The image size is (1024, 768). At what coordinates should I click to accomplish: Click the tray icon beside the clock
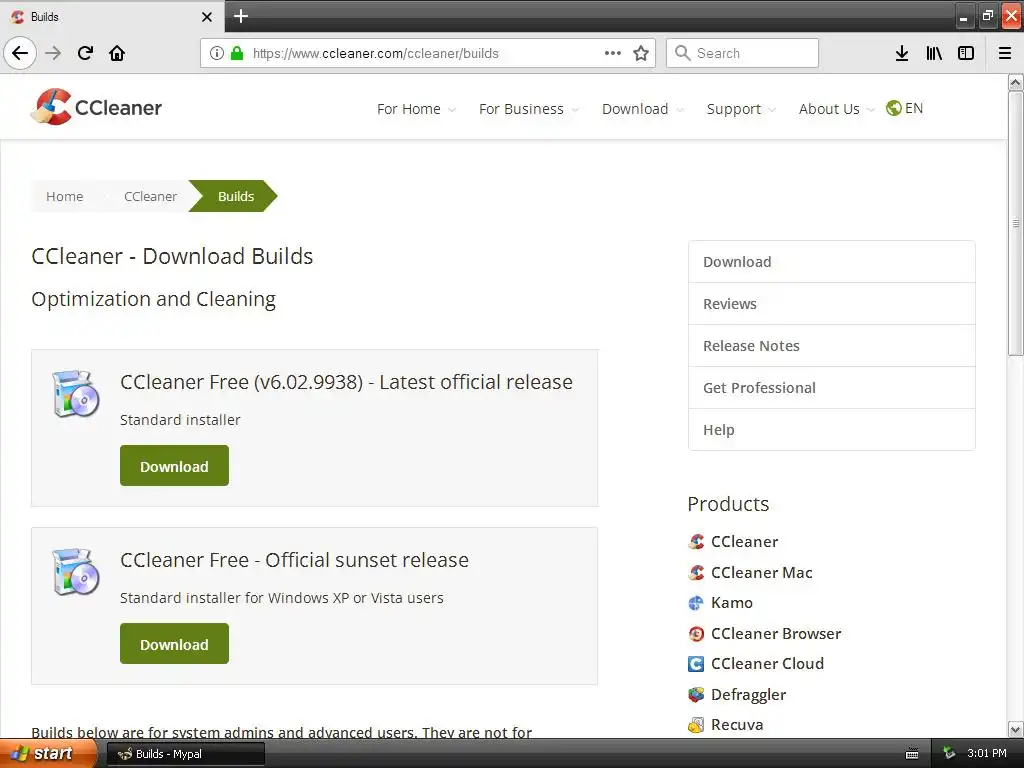[949, 754]
